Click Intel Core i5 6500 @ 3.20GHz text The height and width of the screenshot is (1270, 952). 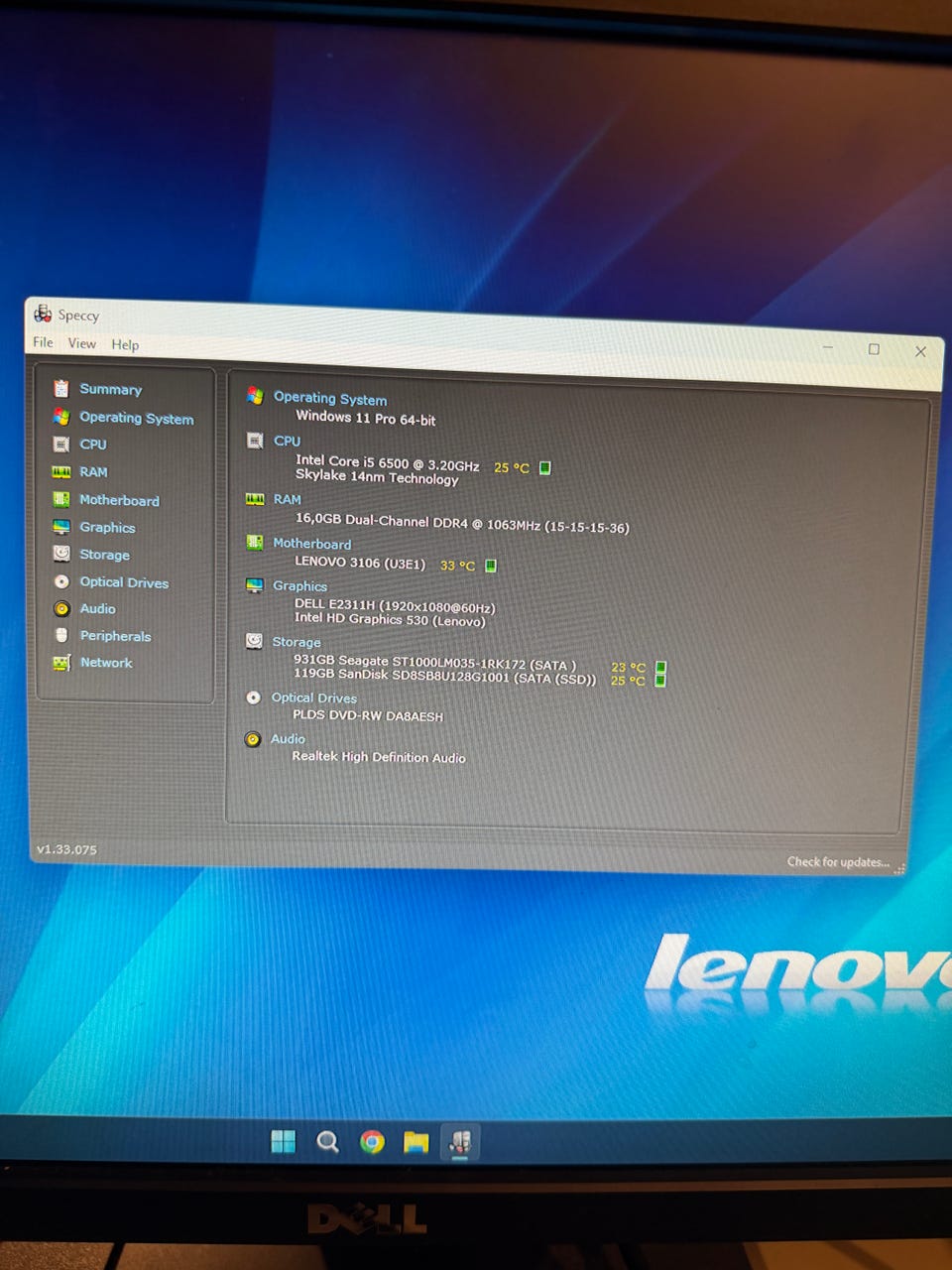[387, 462]
